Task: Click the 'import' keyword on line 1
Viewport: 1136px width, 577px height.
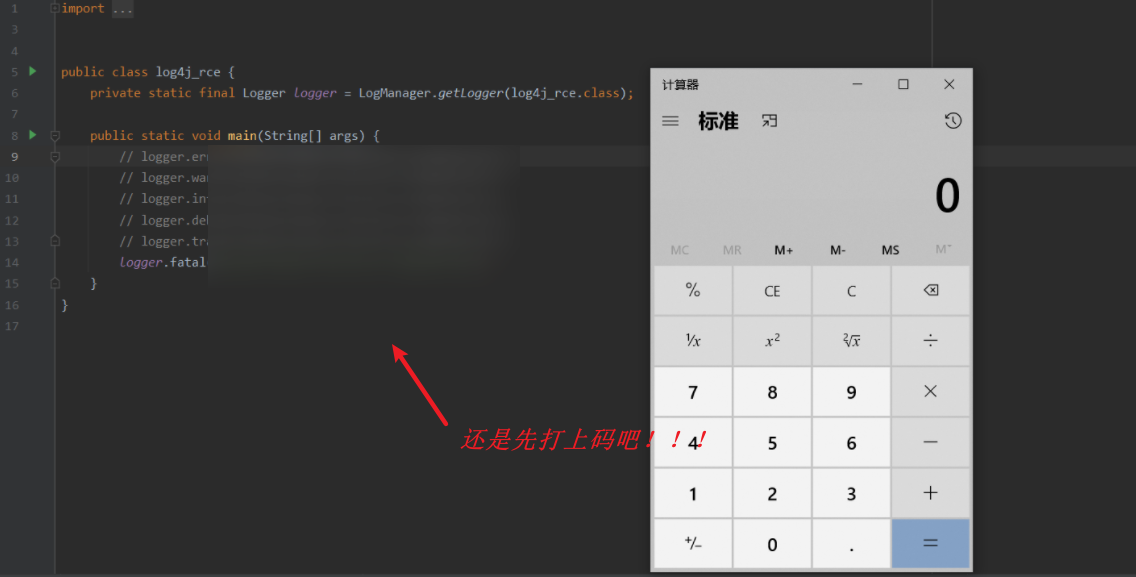Action: click(83, 8)
